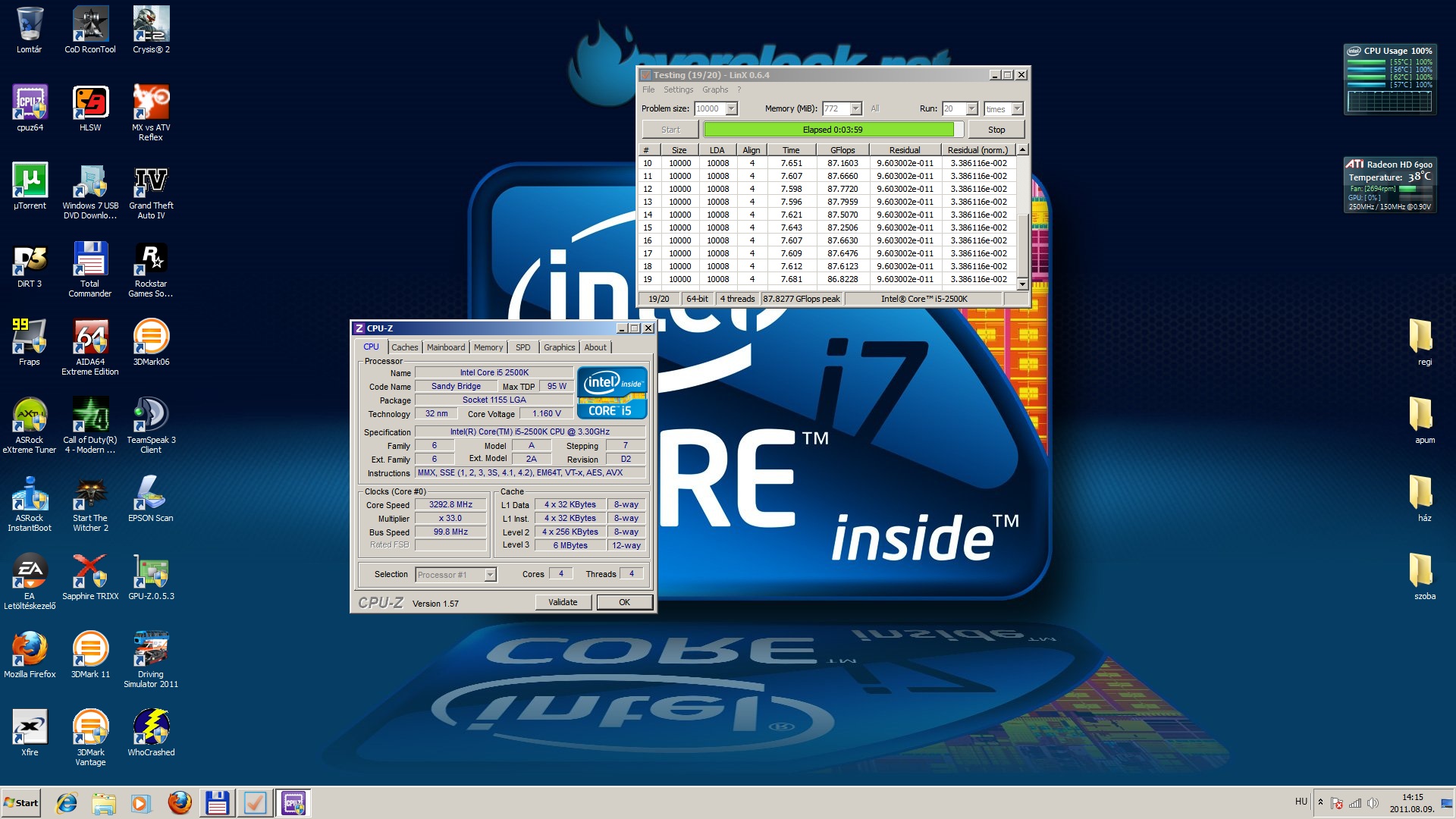Image resolution: width=1456 pixels, height=819 pixels.
Task: Open LinX Graphs menu
Action: (x=714, y=89)
